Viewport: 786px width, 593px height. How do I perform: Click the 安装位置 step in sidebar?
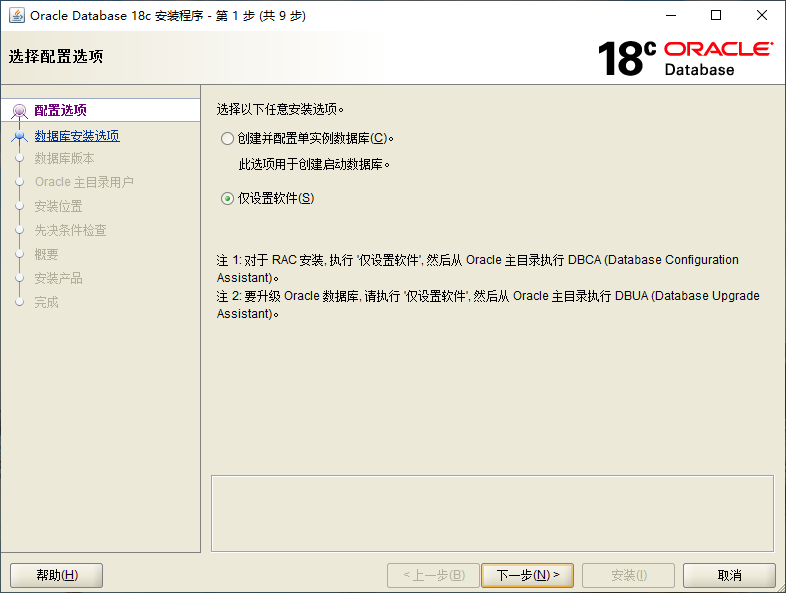point(58,206)
